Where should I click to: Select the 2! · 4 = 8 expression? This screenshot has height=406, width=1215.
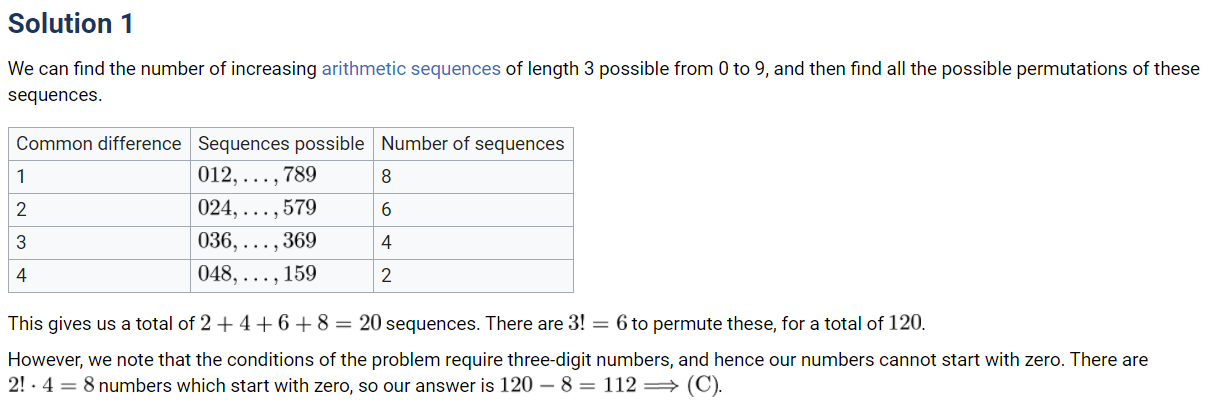point(51,386)
